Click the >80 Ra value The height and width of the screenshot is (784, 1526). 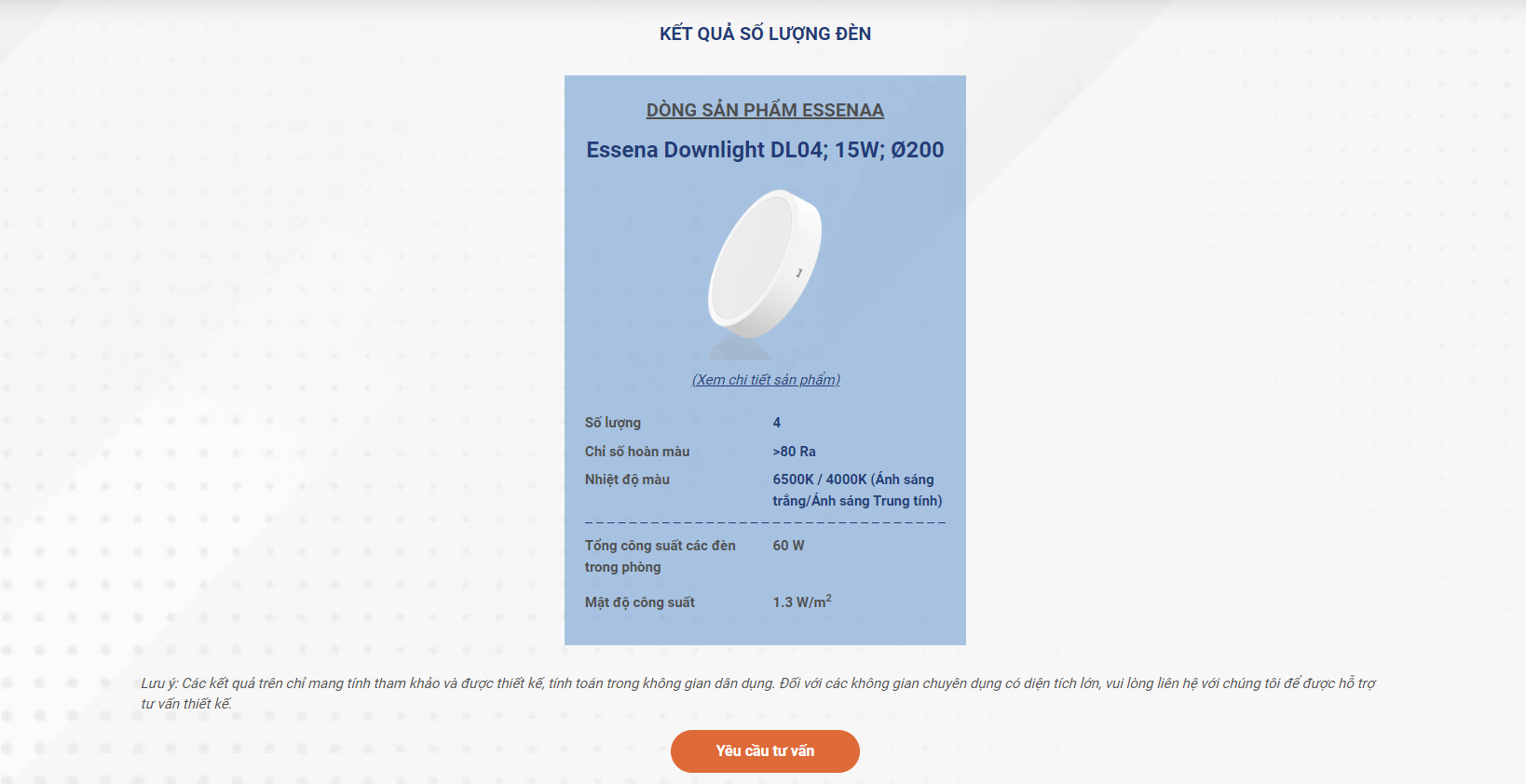[x=794, y=452]
